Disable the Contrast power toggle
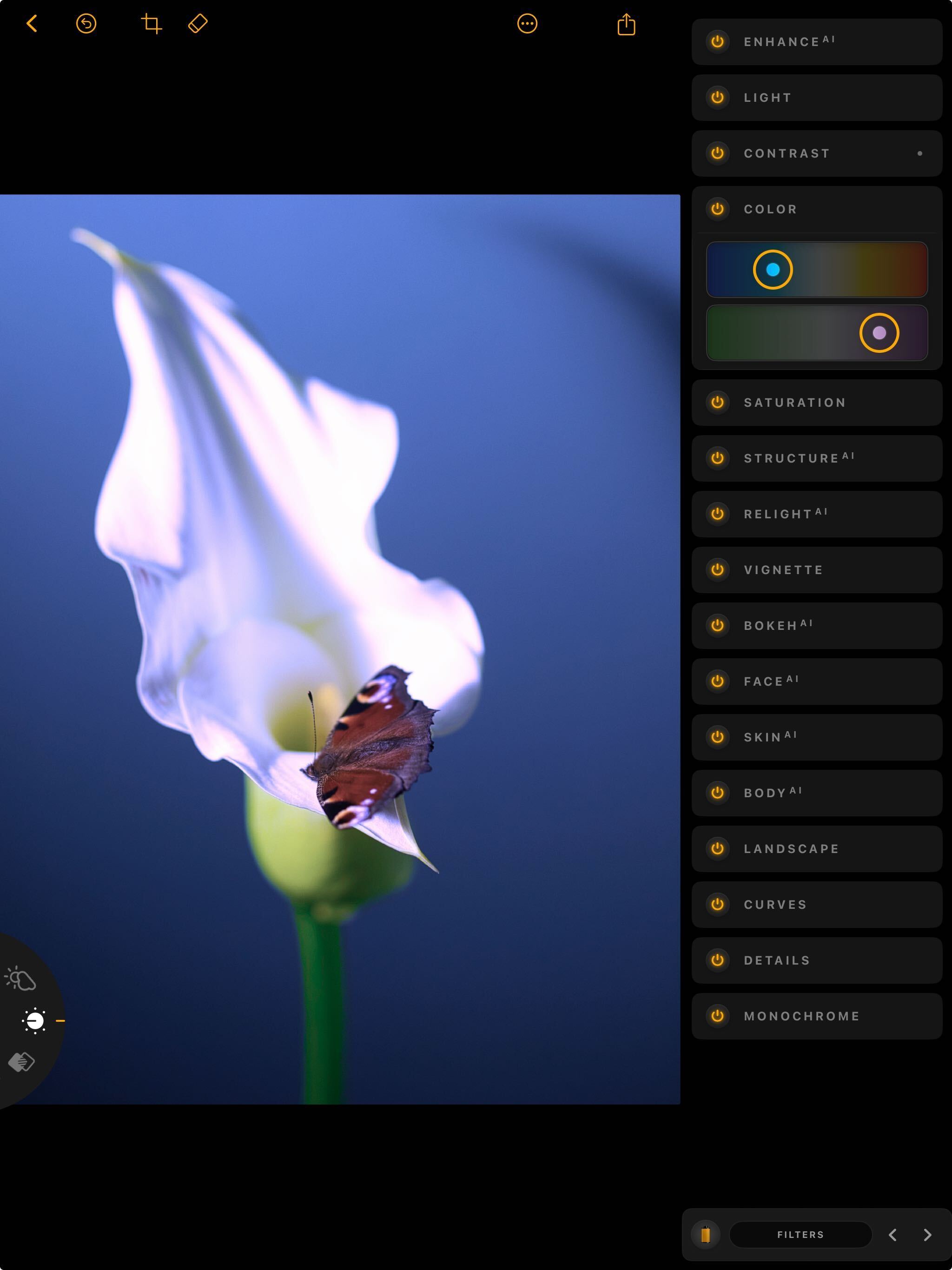The image size is (952, 1270). 717,153
